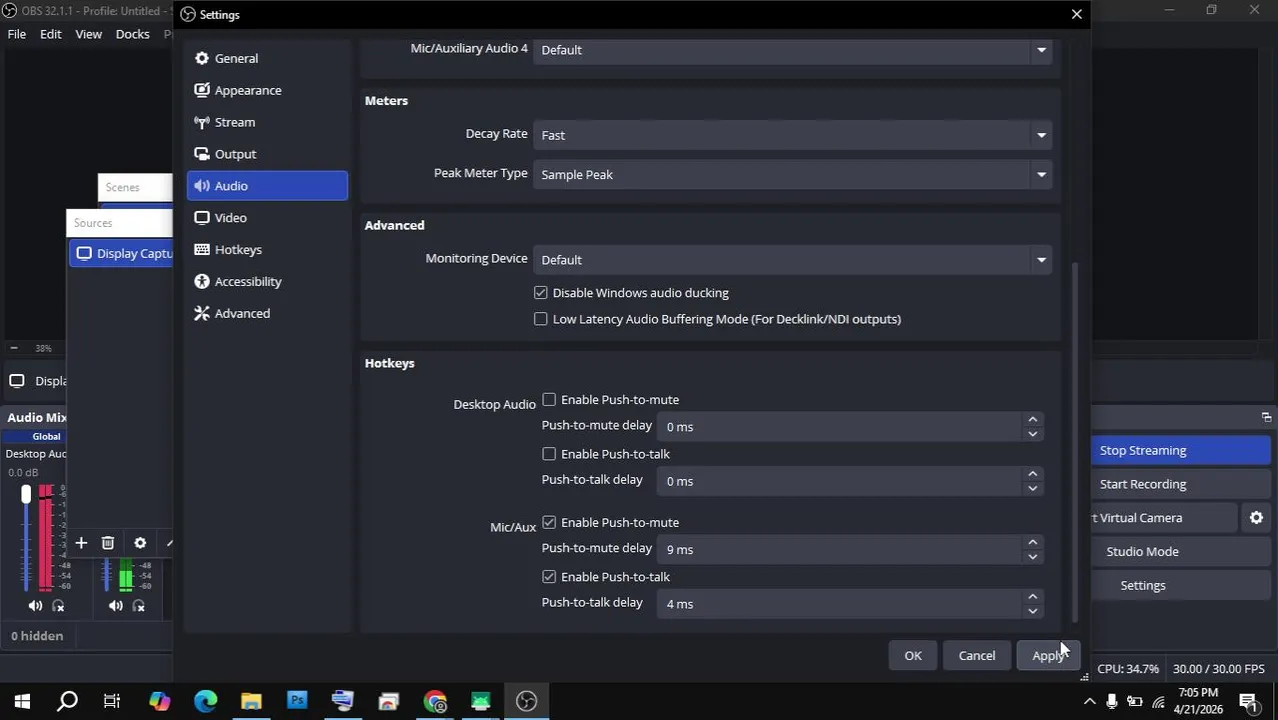Launch Microsoft Edge from taskbar

point(205,702)
